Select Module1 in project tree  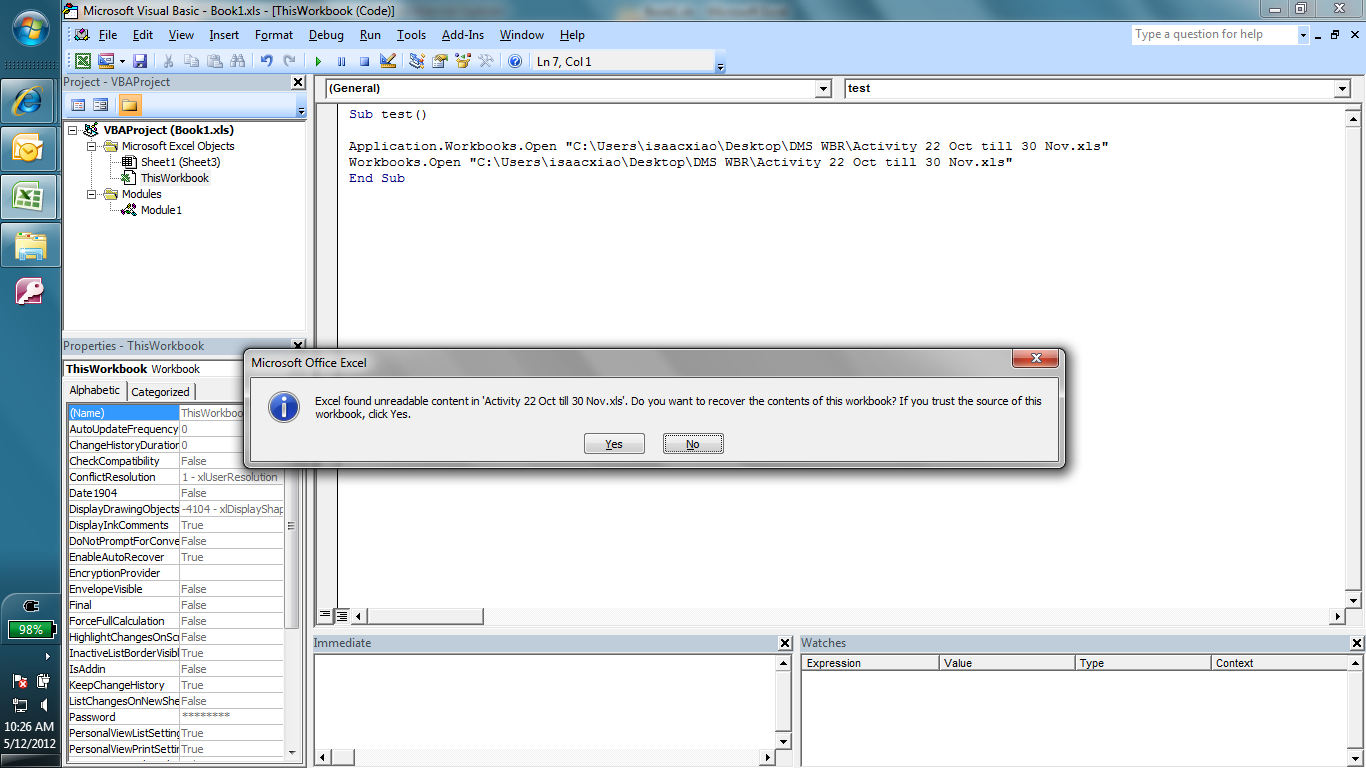[x=161, y=210]
